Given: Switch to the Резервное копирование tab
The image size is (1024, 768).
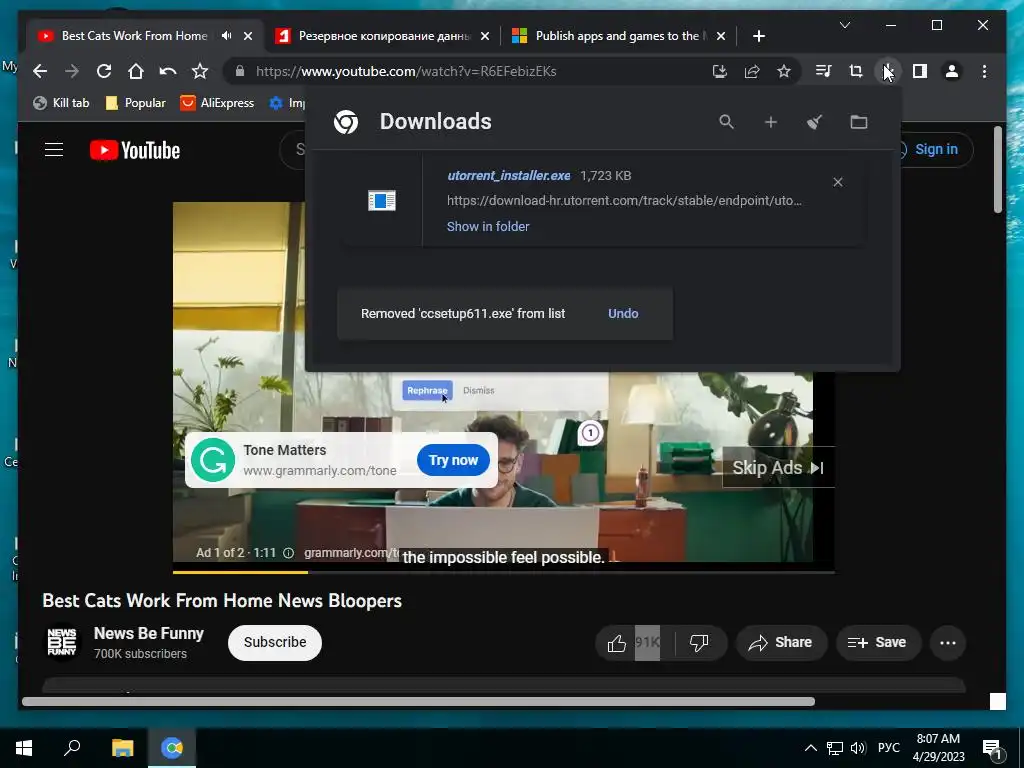Looking at the screenshot, I should (x=384, y=36).
